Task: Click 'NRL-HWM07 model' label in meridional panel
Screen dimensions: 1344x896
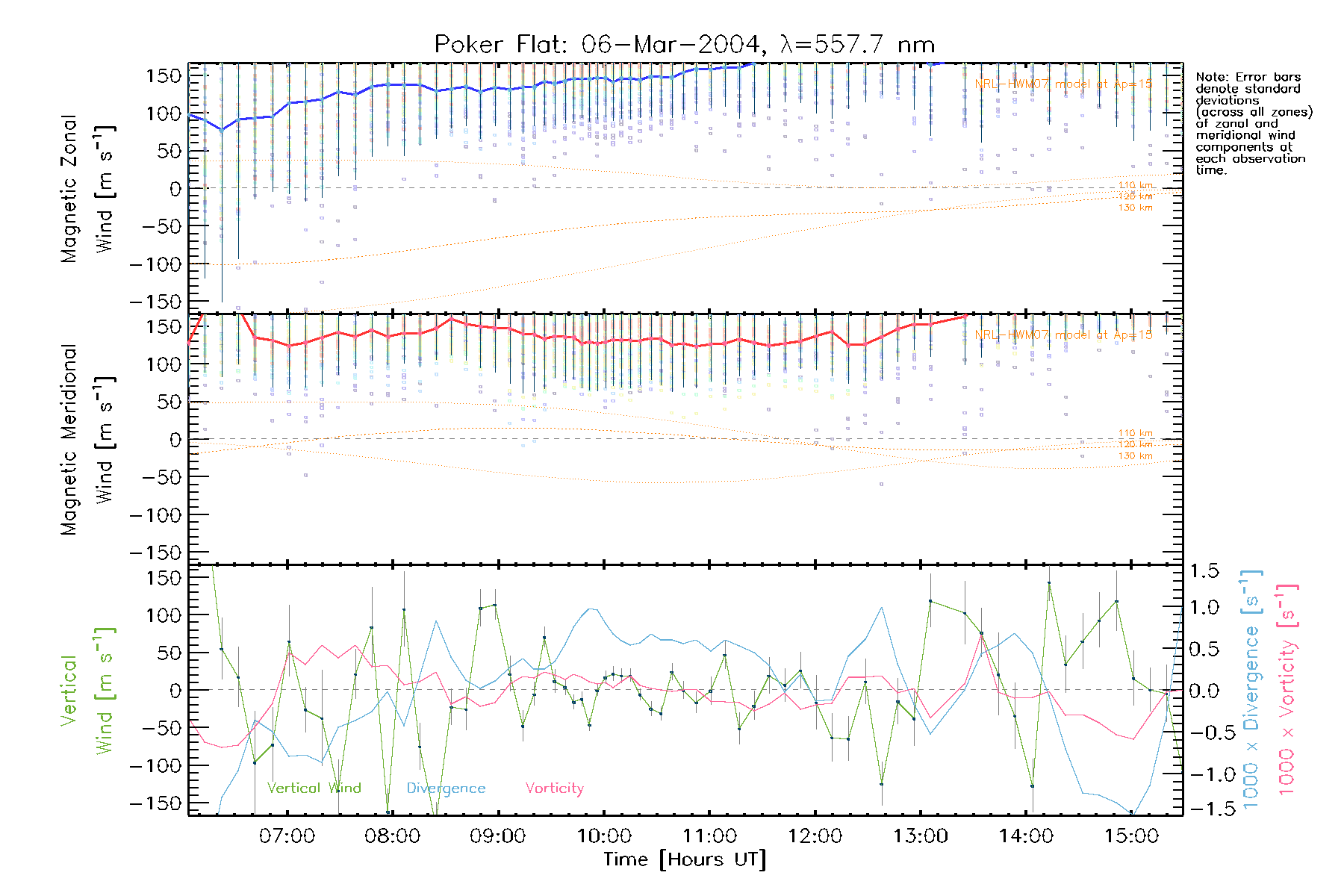Action: click(1063, 335)
